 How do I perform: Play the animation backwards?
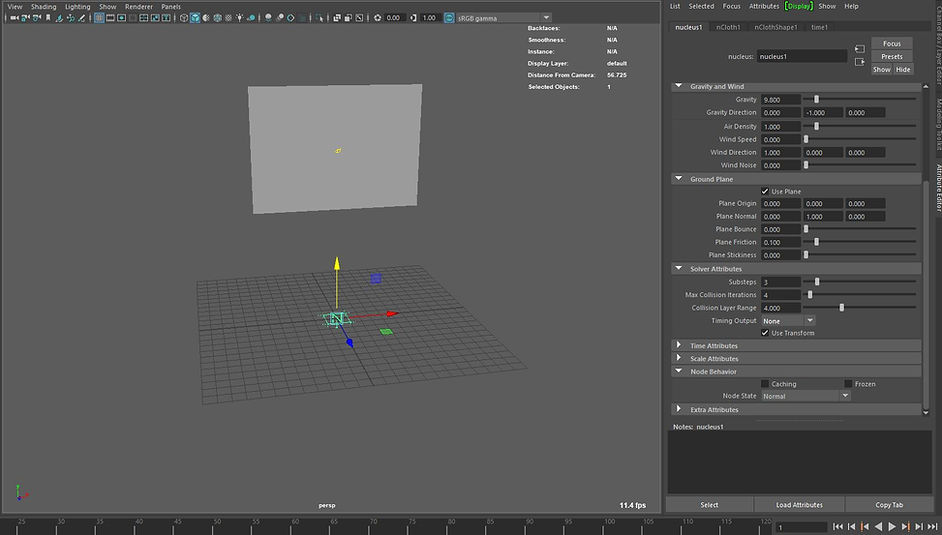point(878,527)
